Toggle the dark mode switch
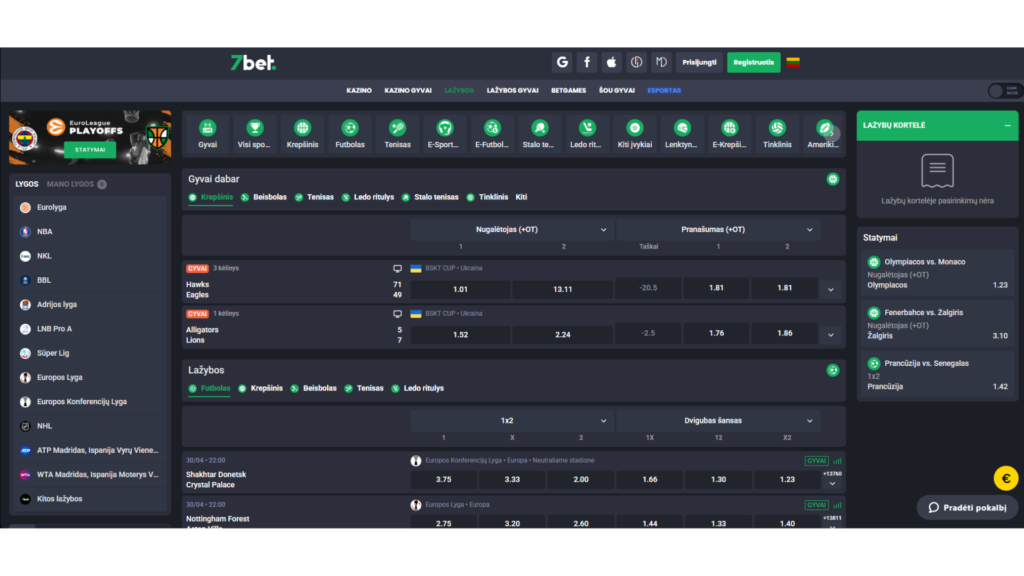 [x=1004, y=91]
